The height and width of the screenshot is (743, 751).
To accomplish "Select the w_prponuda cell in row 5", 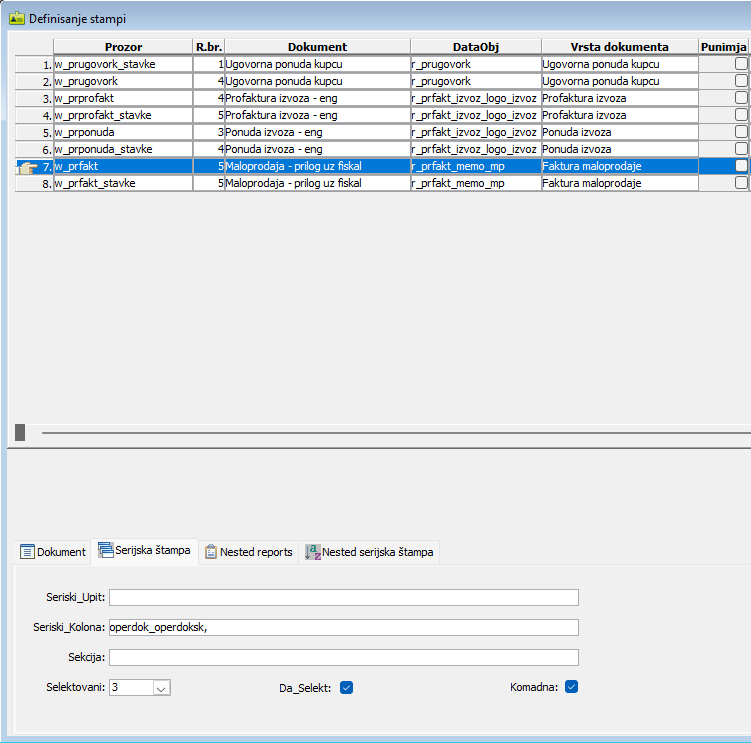I will pyautogui.click(x=123, y=132).
